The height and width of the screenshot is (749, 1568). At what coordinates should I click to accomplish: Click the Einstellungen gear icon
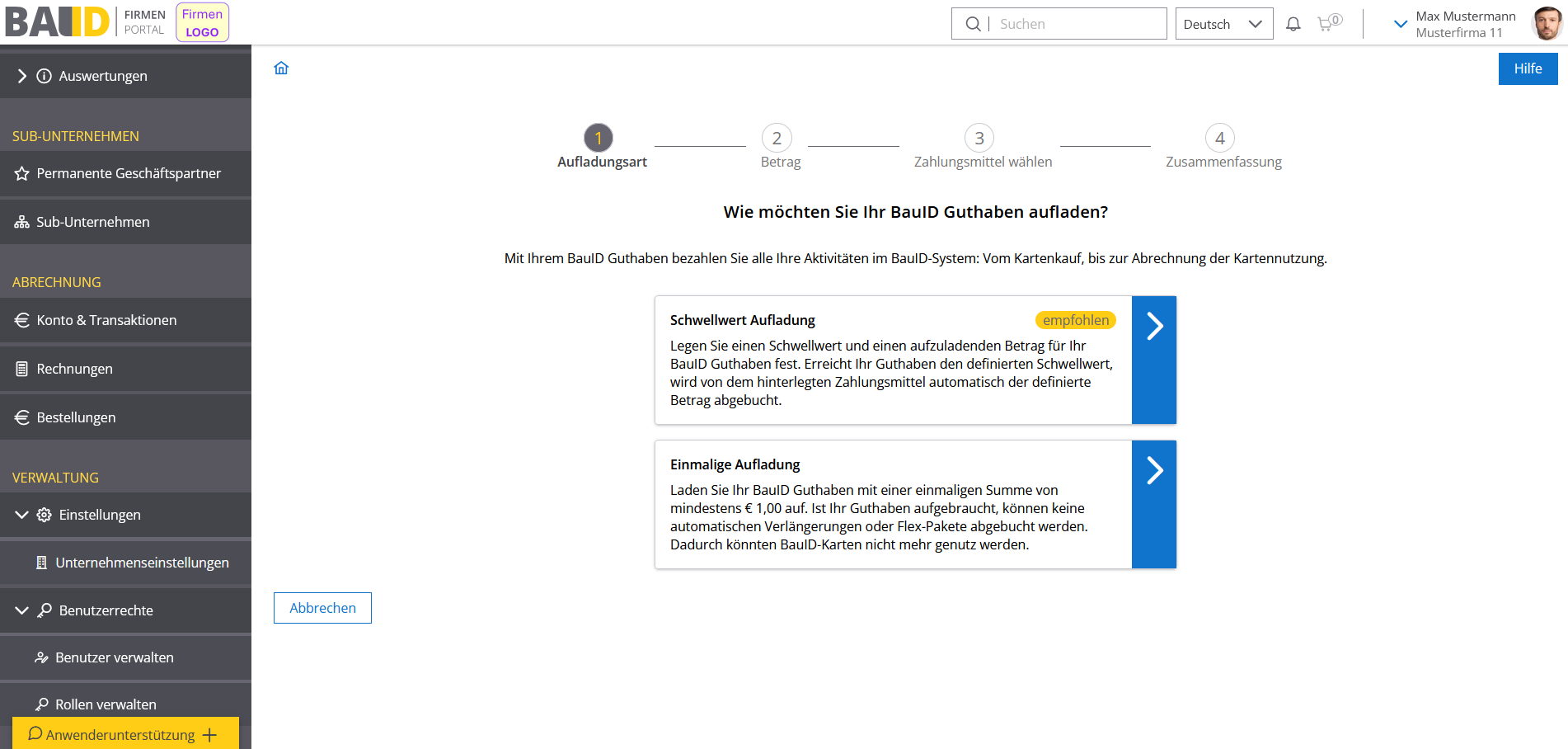pos(45,515)
